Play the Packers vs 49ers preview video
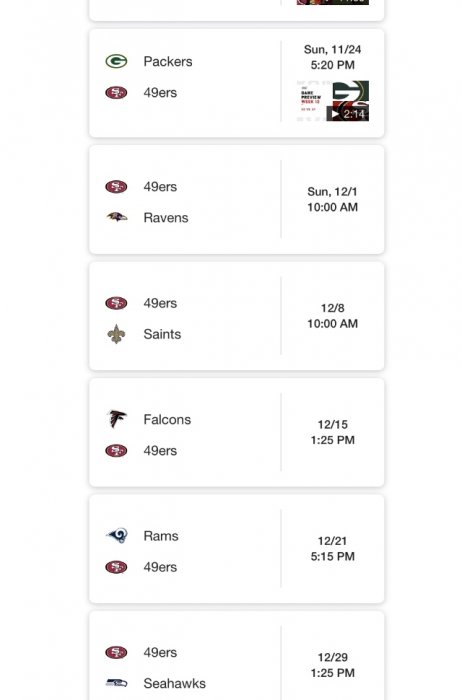Screen dimensions: 462x700 348,114
